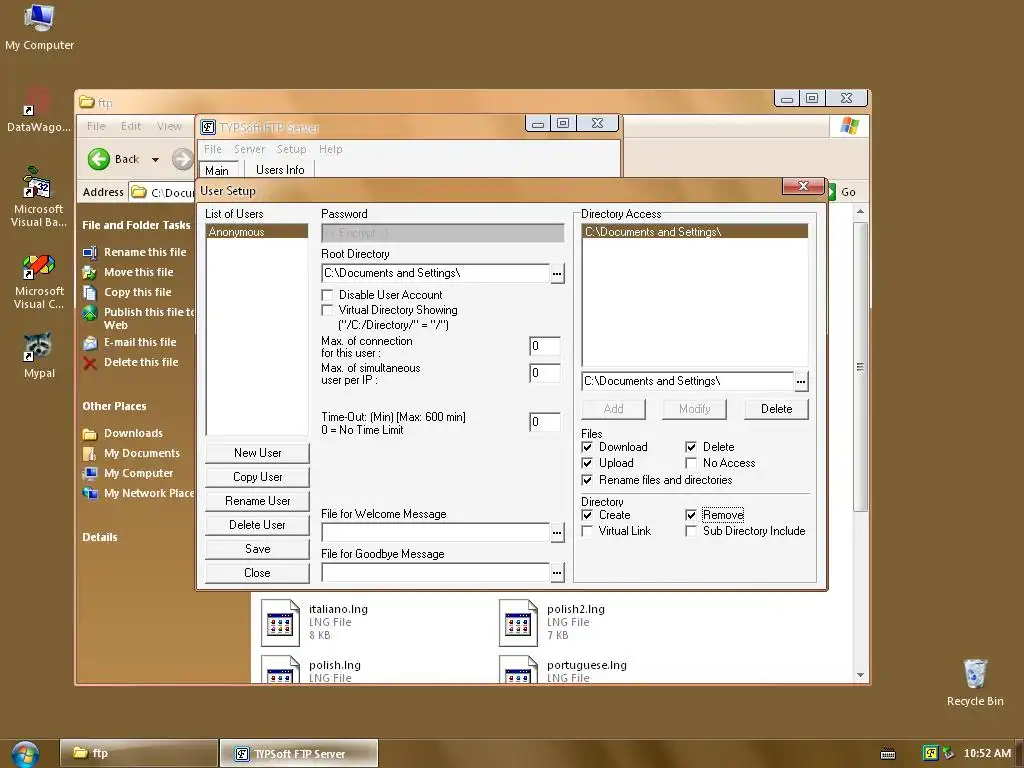Click the Time-Out minutes field
This screenshot has width=1024, height=768.
(545, 422)
